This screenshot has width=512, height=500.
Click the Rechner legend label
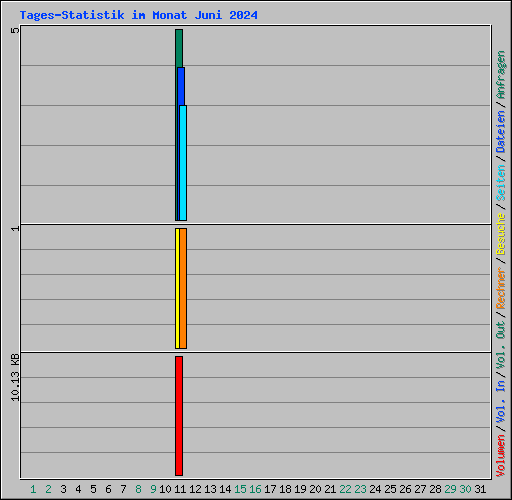coord(501,288)
